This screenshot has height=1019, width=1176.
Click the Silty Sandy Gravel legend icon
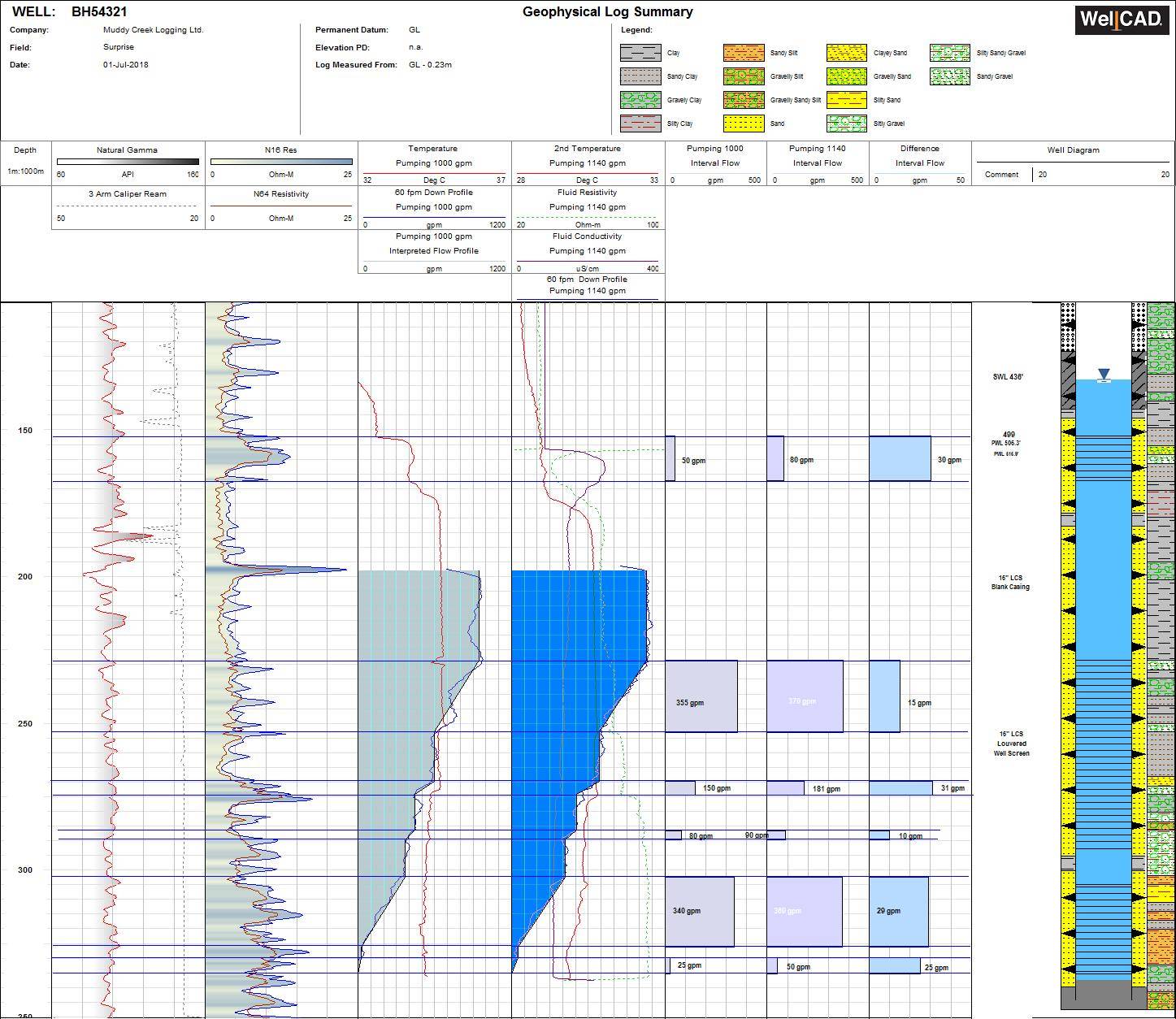point(948,53)
